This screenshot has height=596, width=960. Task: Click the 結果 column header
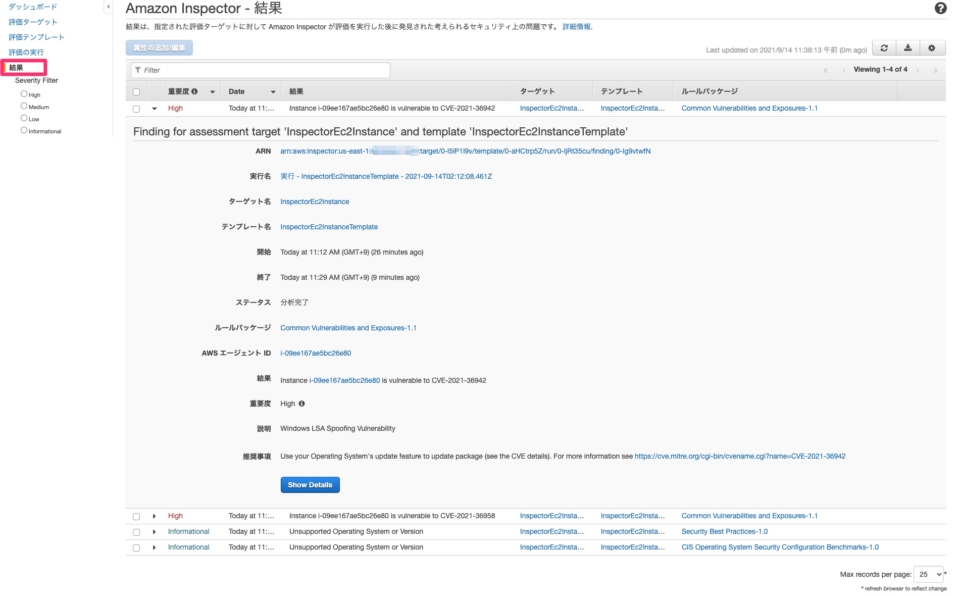point(296,91)
